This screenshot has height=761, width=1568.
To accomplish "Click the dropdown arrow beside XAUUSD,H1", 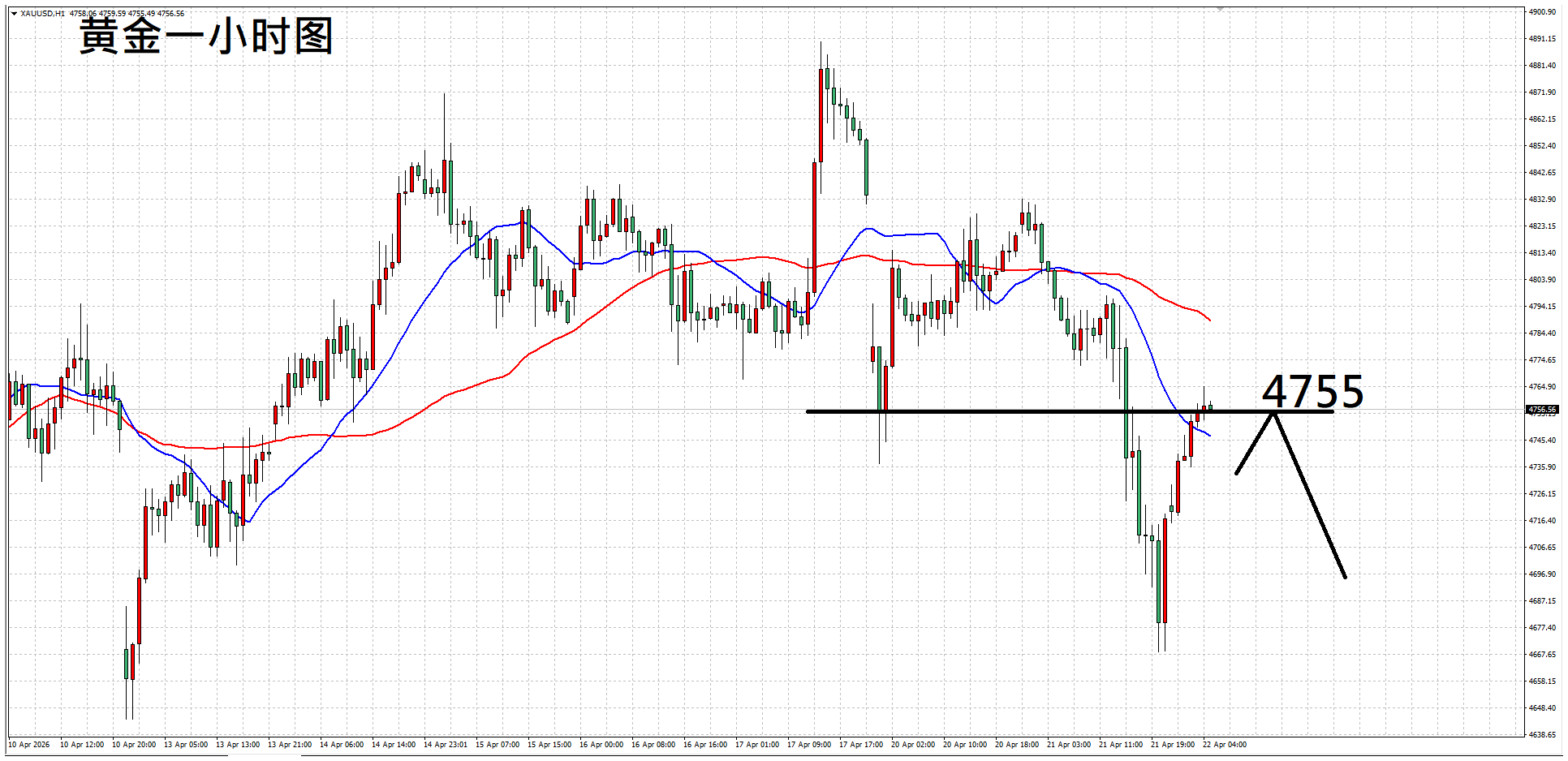I will coord(14,14).
